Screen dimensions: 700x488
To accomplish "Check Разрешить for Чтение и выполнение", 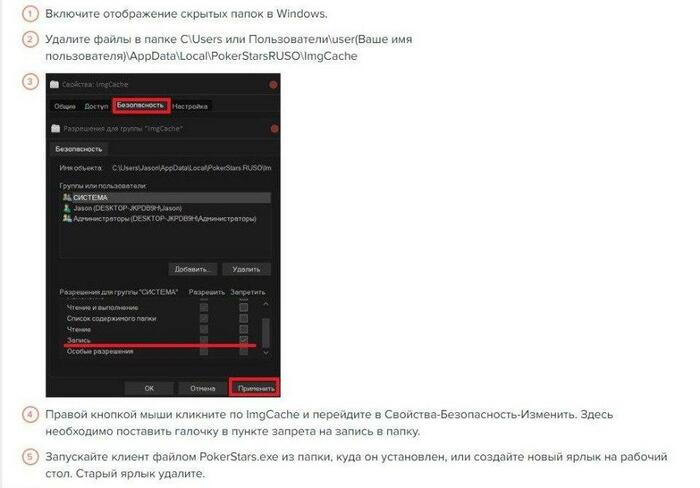I will pos(204,308).
